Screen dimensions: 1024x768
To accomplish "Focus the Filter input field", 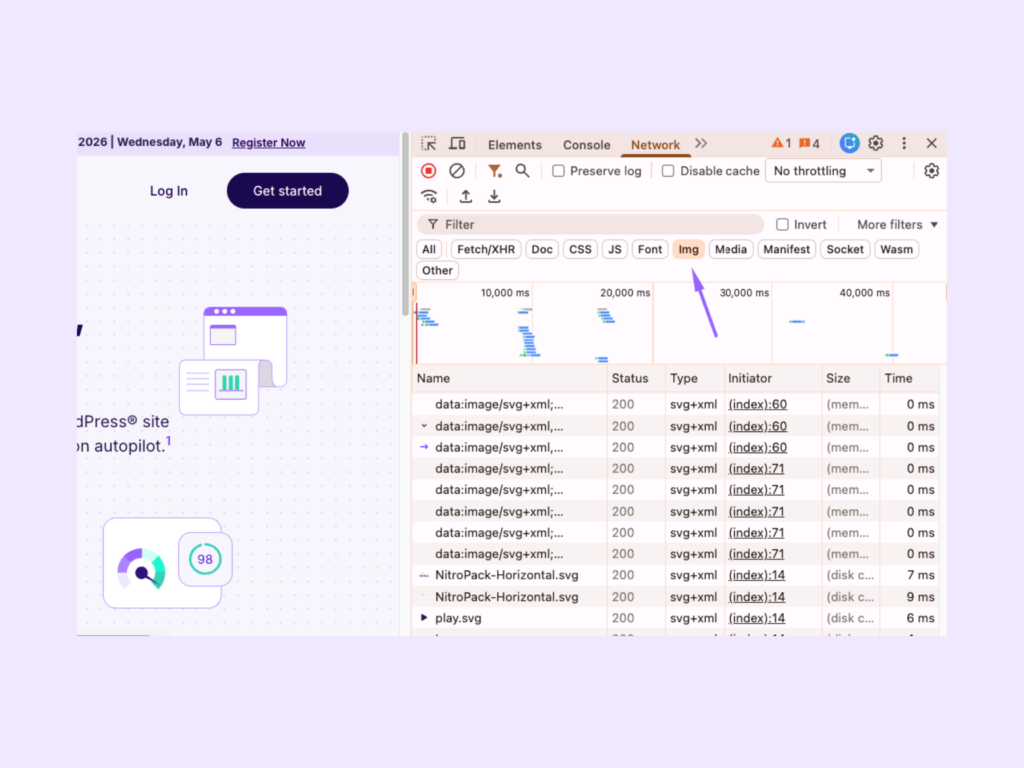I will click(590, 225).
